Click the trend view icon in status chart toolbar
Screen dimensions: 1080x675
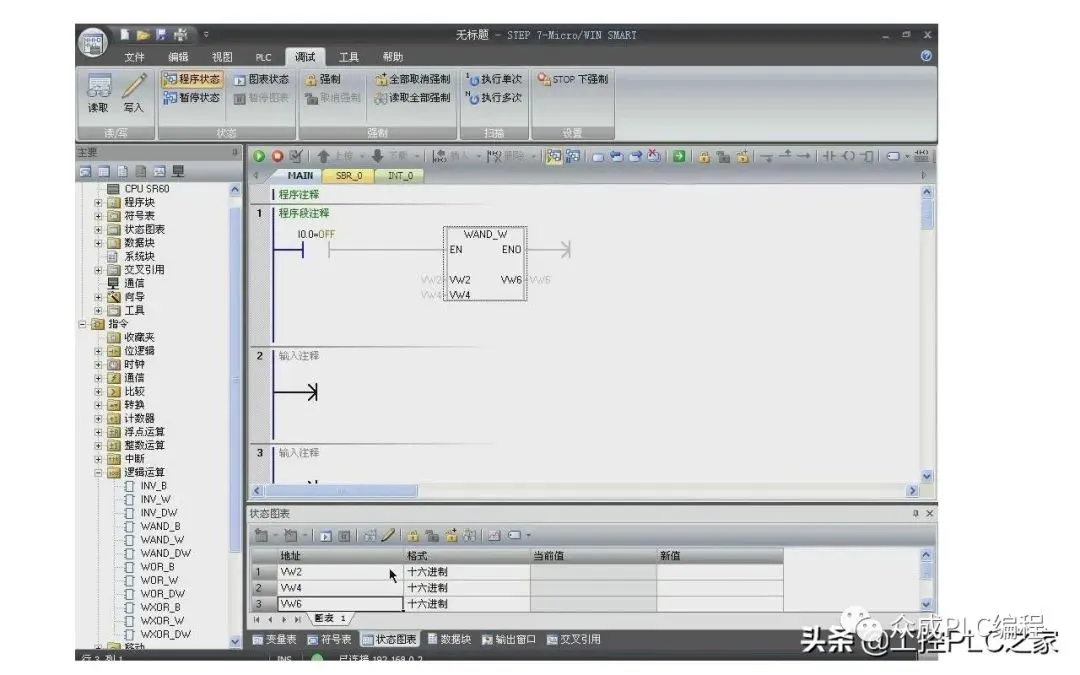[x=494, y=535]
